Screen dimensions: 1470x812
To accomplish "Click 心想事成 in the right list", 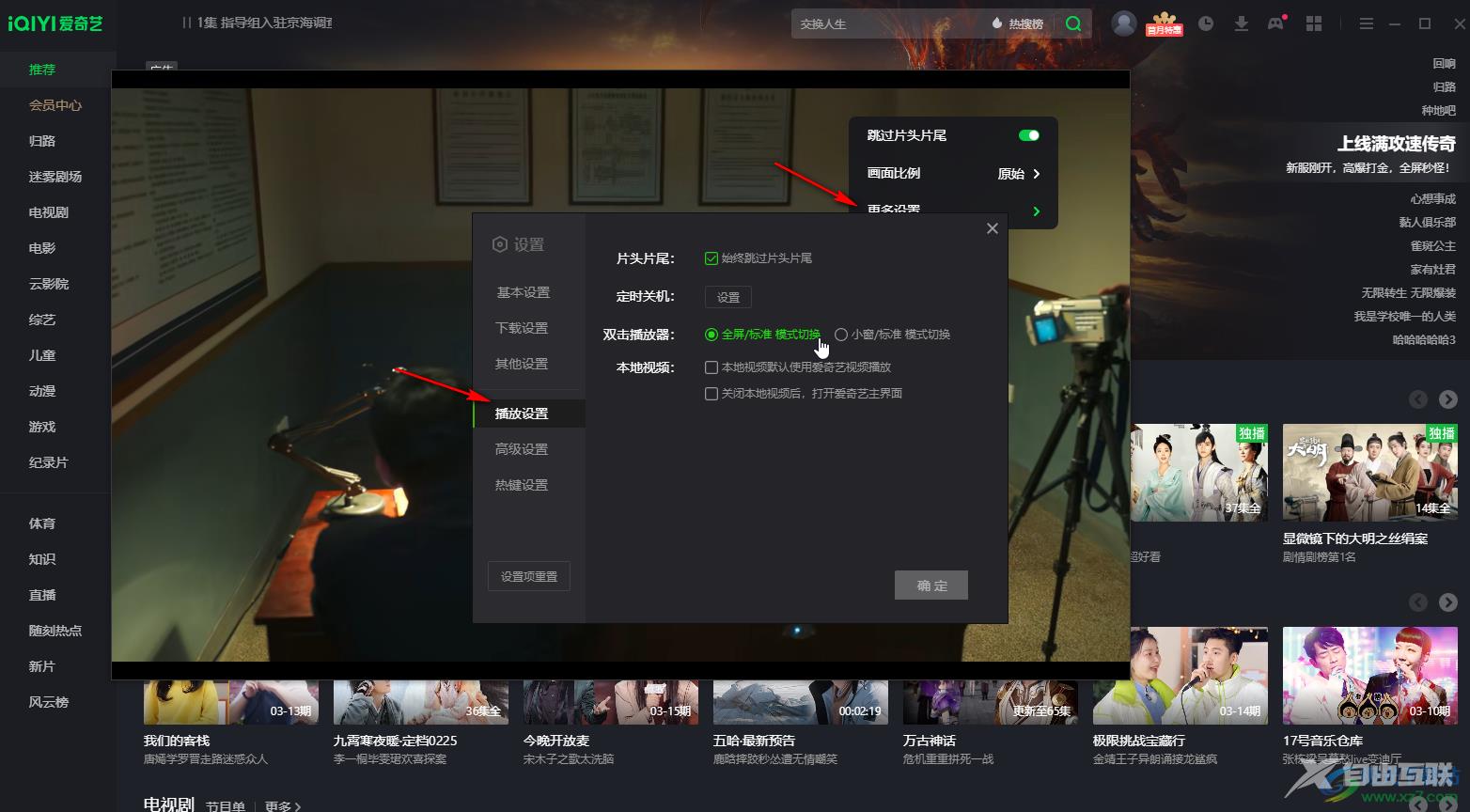I will [1433, 199].
